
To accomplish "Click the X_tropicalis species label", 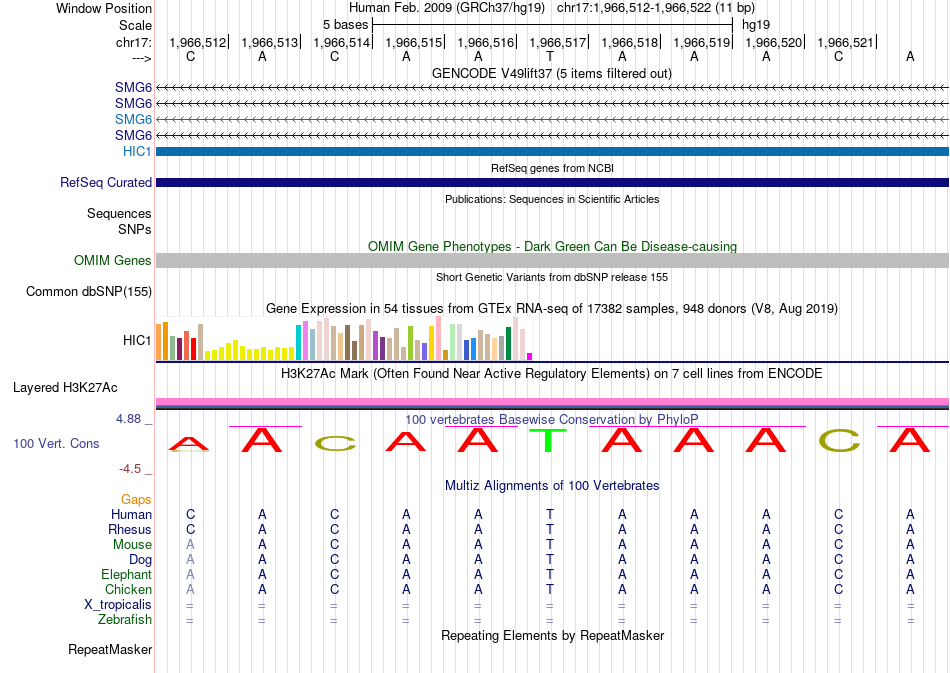I will point(118,605).
